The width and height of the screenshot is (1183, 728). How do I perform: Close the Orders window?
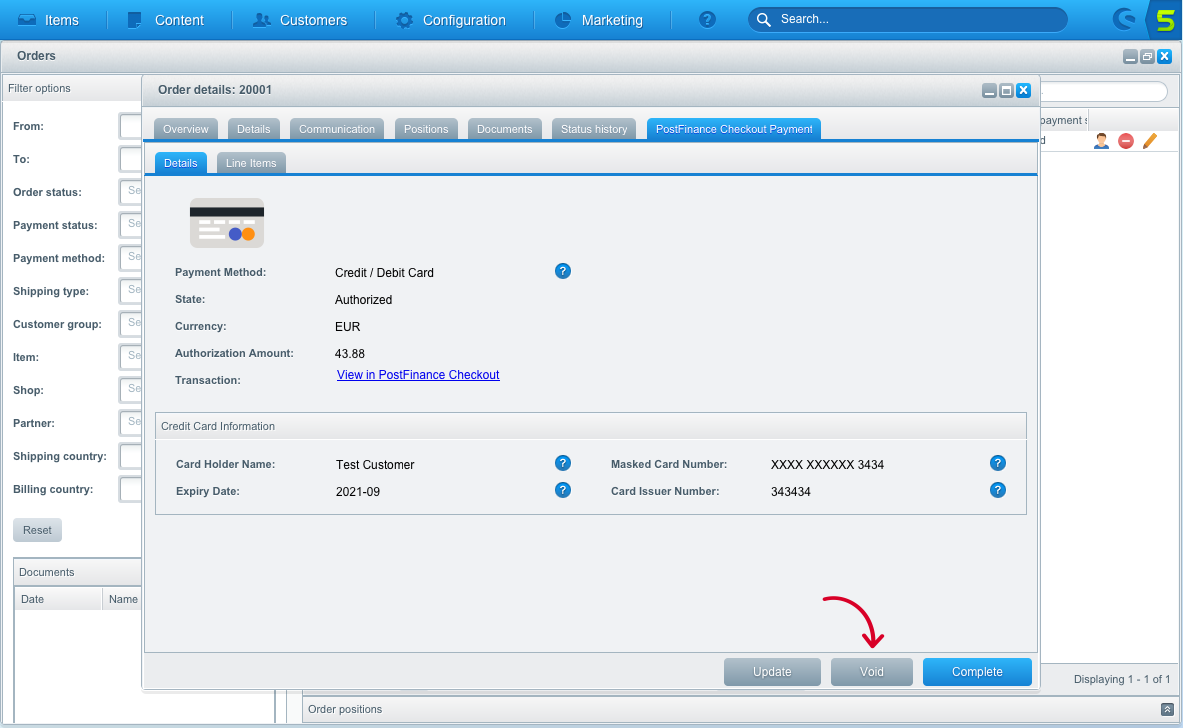click(1165, 57)
